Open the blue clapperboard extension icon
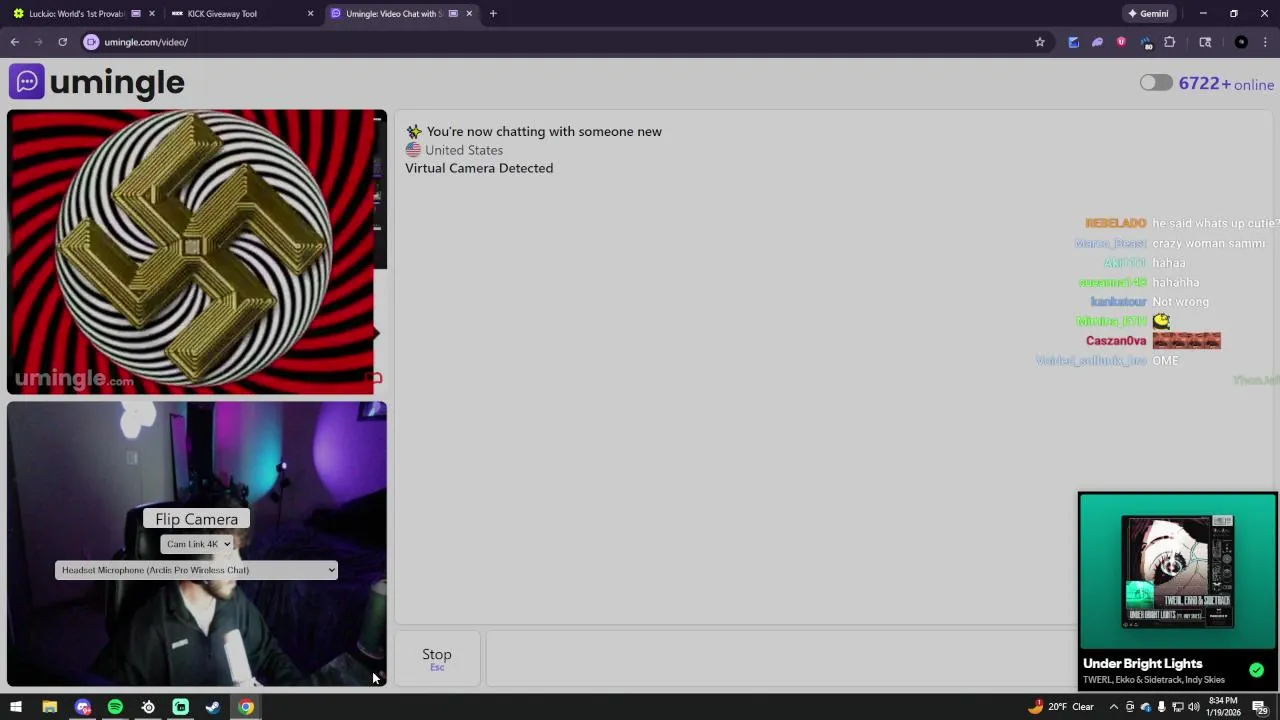Viewport: 1280px width, 720px height. [1074, 42]
